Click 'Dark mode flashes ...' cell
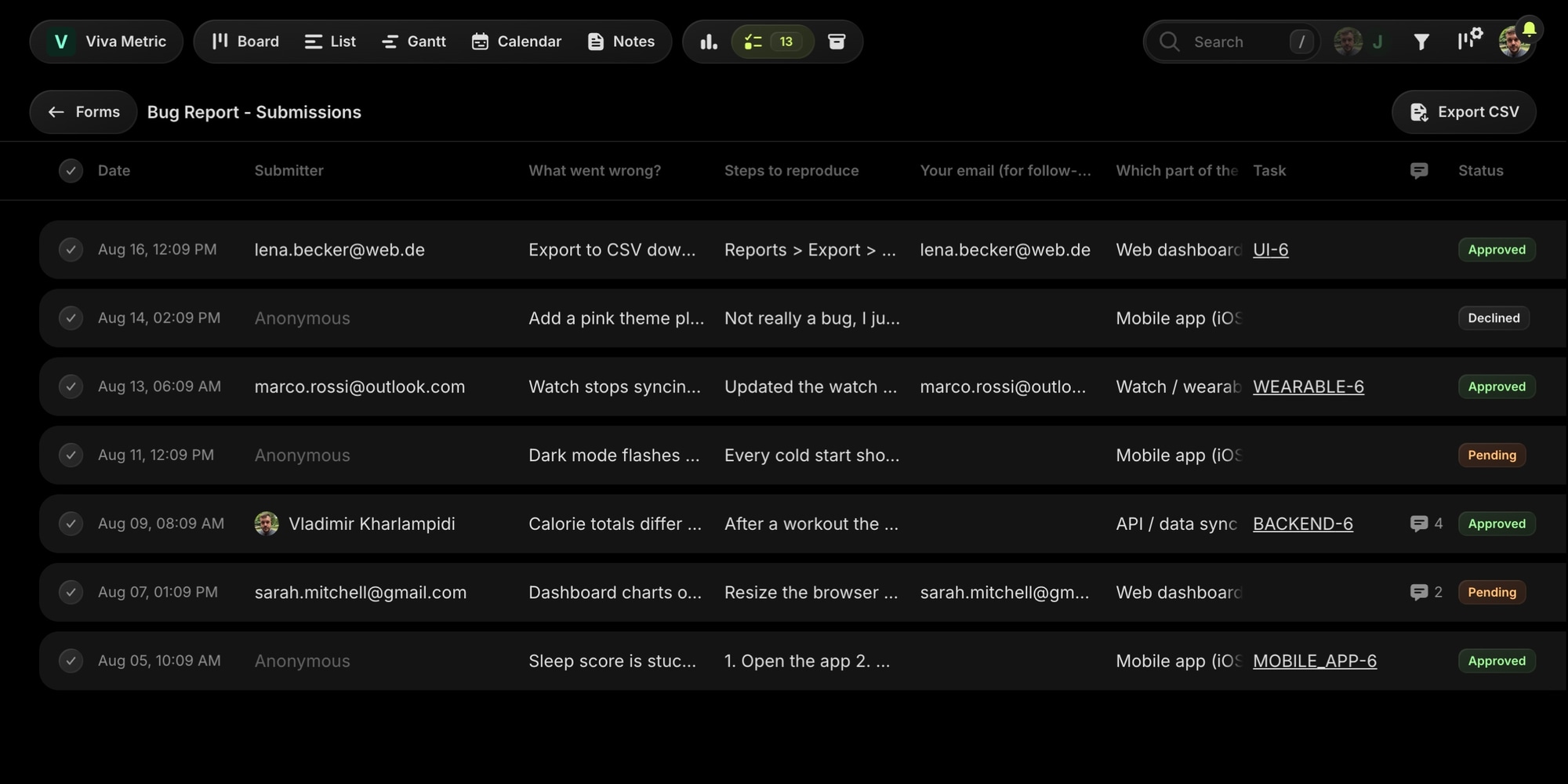This screenshot has width=1568, height=784. 614,455
